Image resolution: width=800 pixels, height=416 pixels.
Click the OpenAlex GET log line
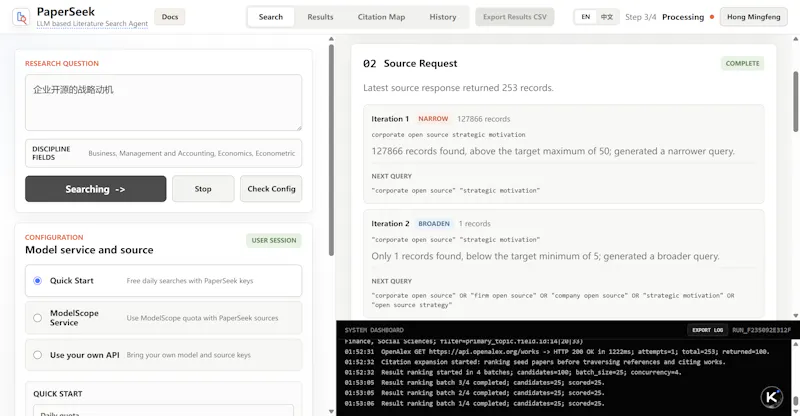click(557, 352)
